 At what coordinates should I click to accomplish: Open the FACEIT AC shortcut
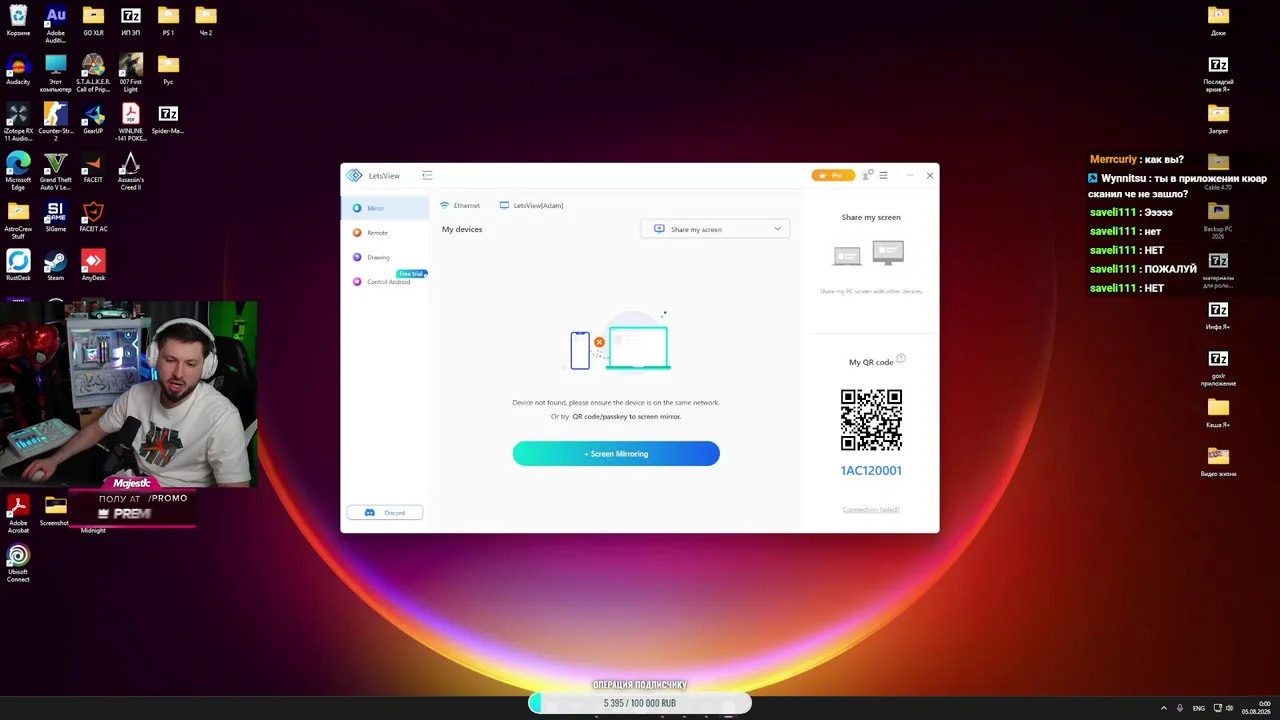pyautogui.click(x=93, y=217)
